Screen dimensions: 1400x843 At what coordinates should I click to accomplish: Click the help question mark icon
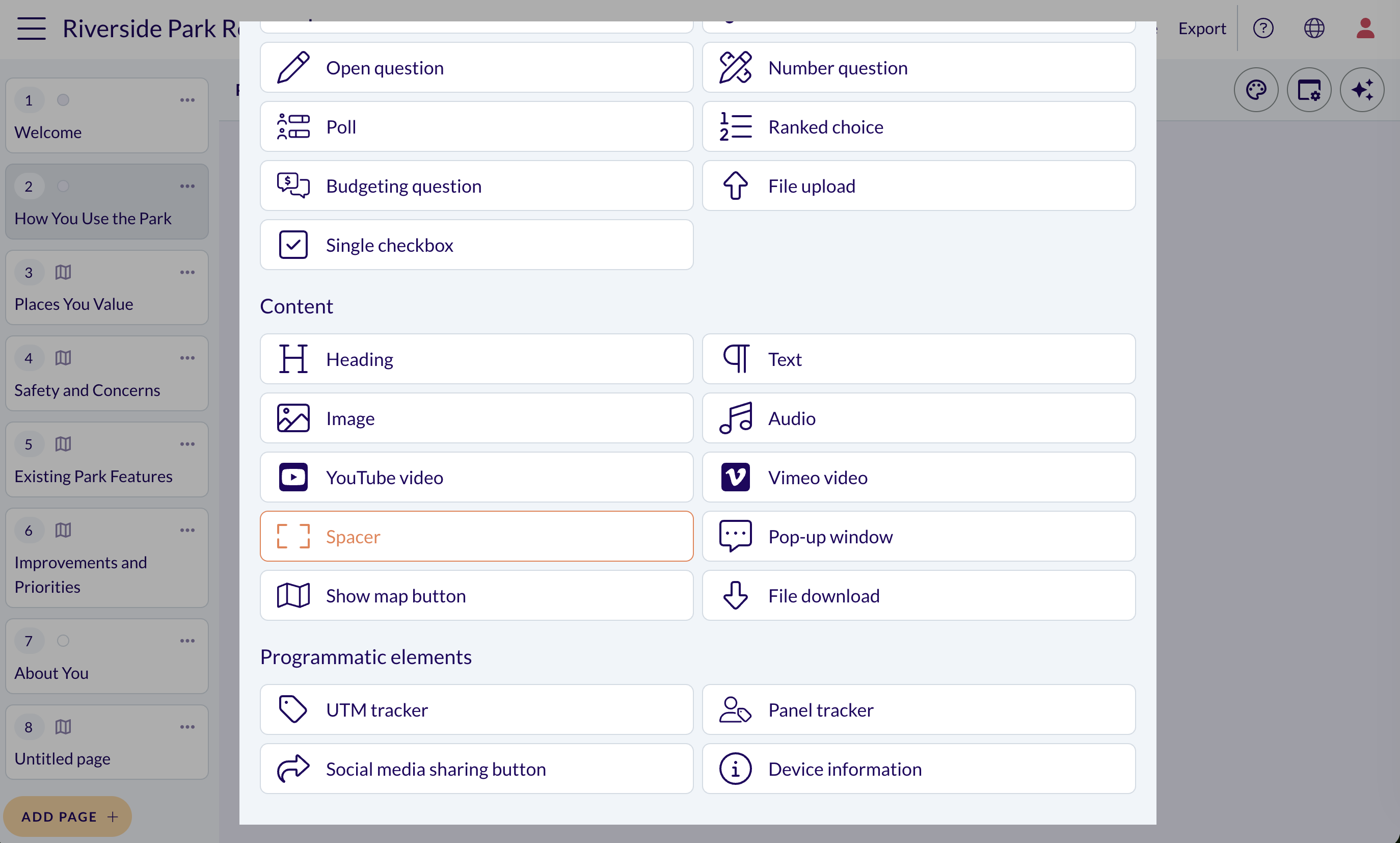pyautogui.click(x=1263, y=29)
